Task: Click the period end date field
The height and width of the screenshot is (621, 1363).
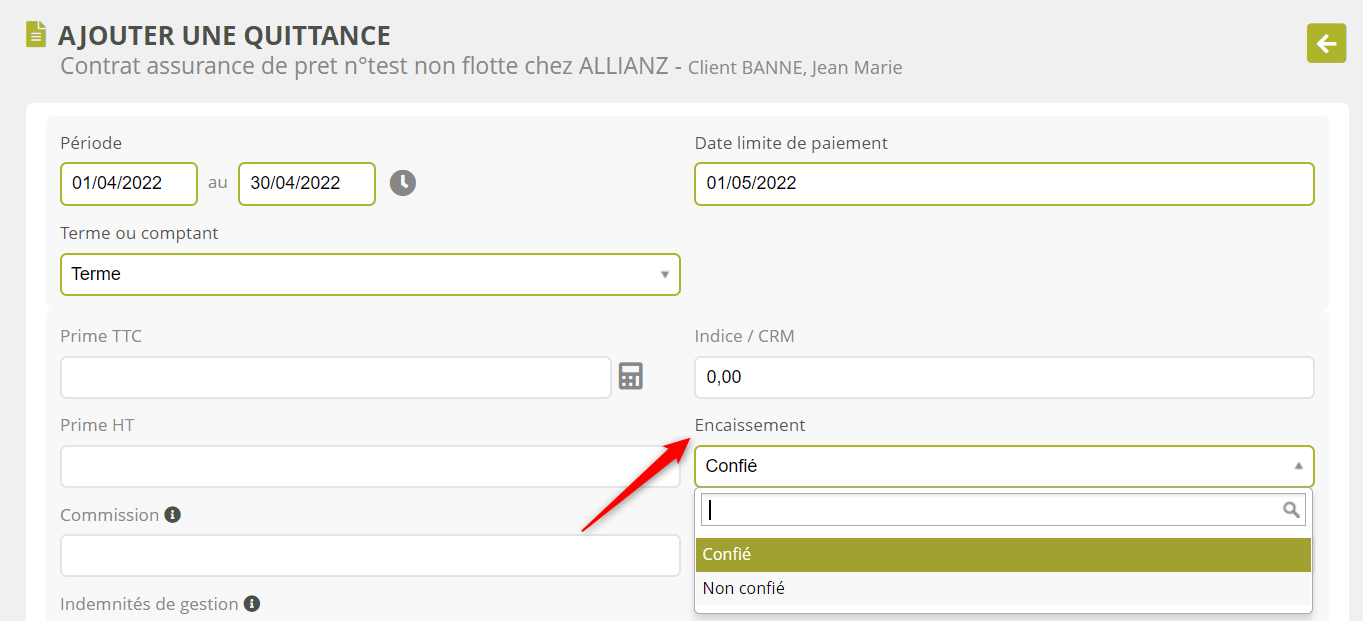Action: [x=307, y=183]
